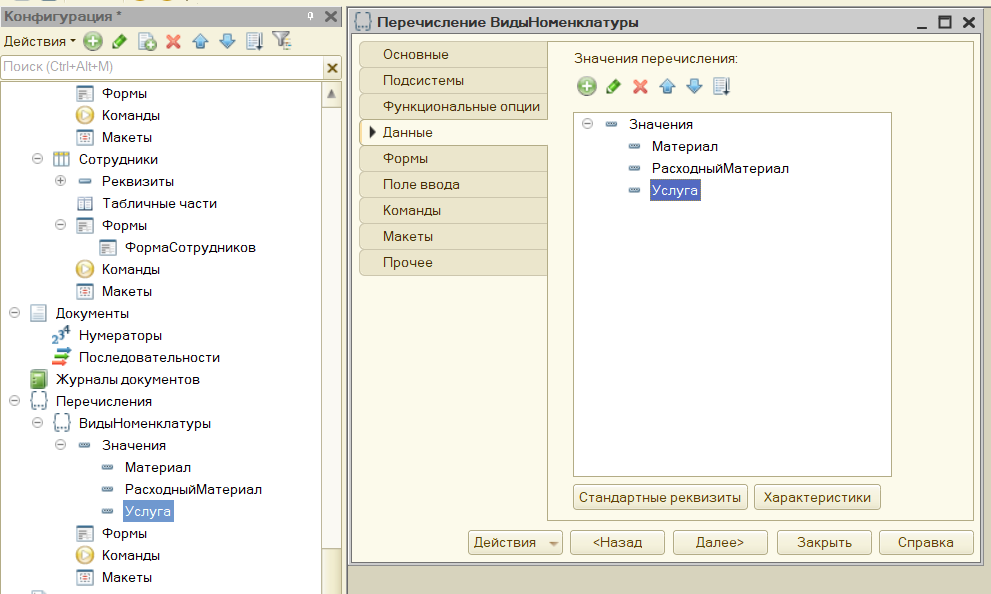The image size is (991, 594).
Task: Collapse Значения node in Configuration tree
Action: [x=60, y=444]
